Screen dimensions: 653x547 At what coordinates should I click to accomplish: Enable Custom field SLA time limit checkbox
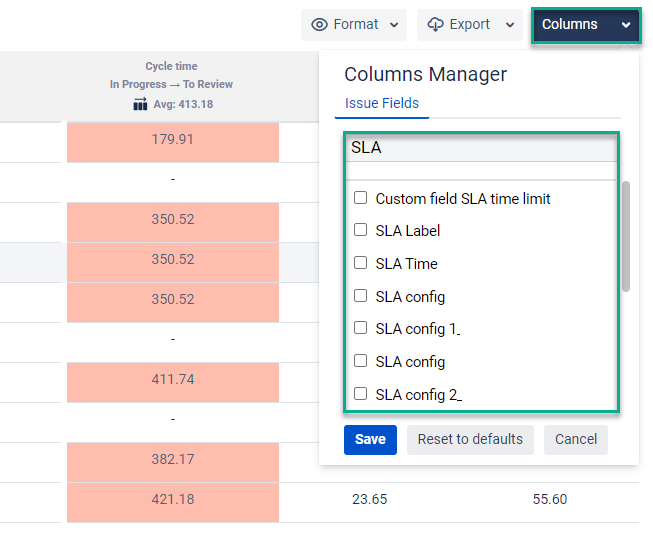tap(361, 198)
